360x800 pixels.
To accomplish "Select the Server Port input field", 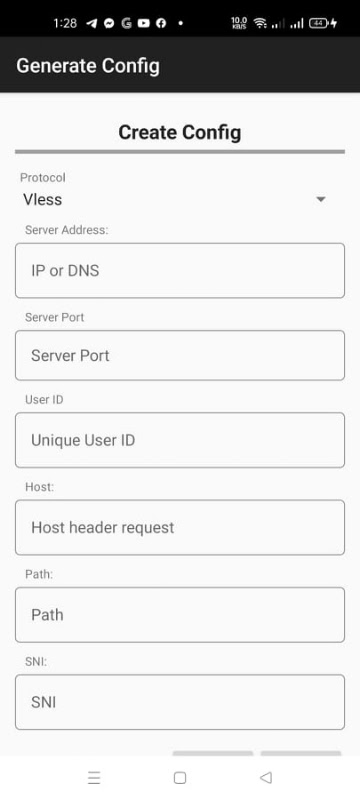I will tap(179, 355).
